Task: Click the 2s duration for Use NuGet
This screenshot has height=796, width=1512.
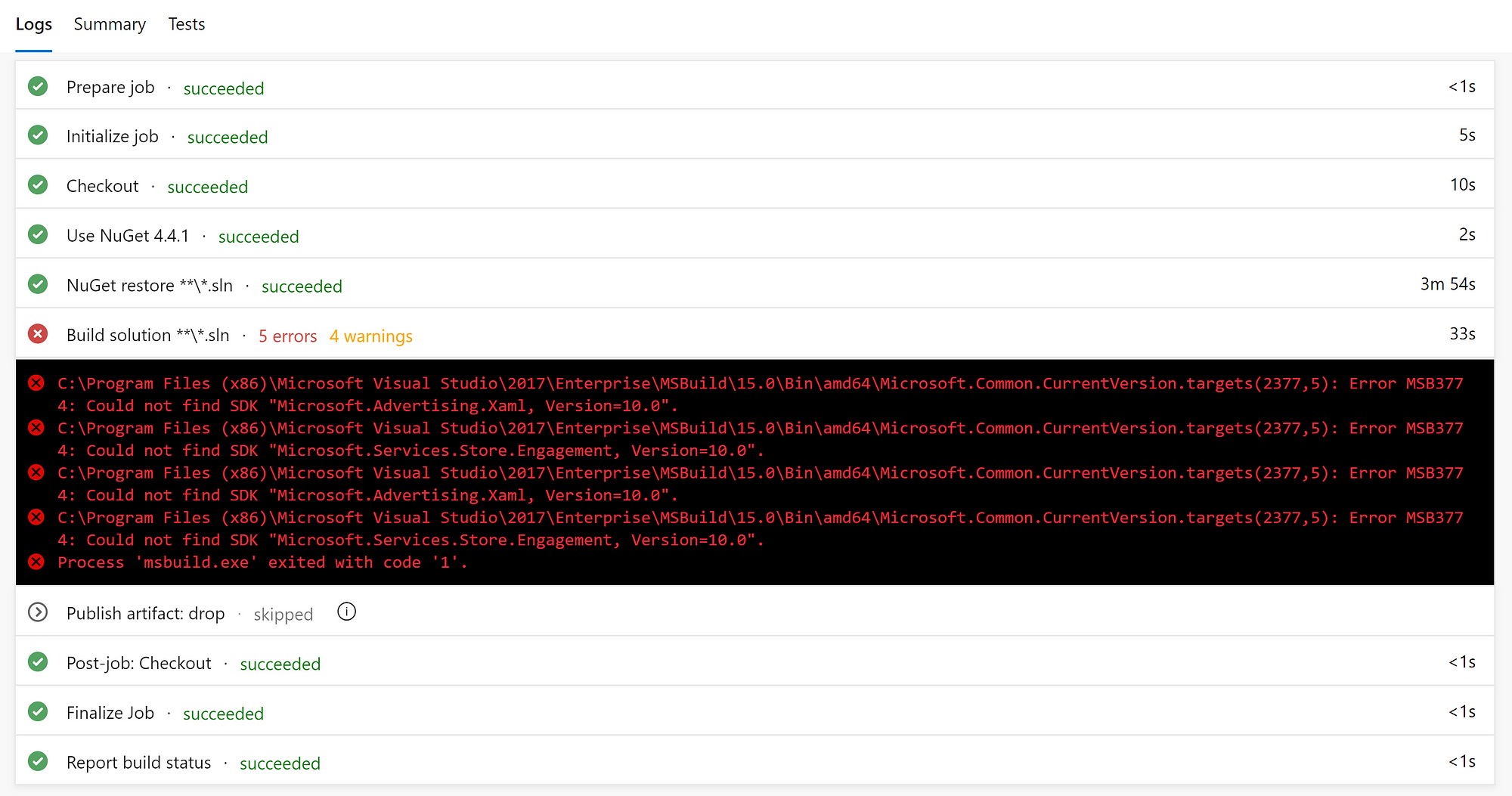Action: 1467,235
